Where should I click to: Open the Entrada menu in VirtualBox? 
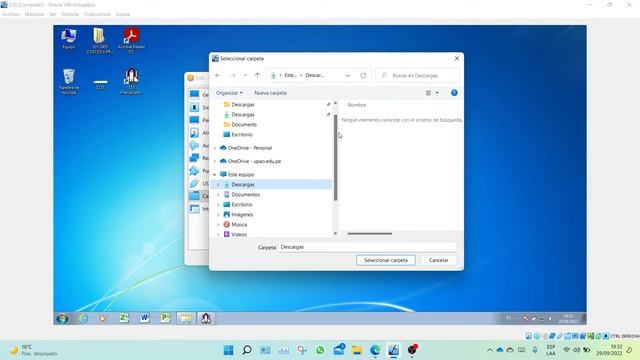pos(70,14)
